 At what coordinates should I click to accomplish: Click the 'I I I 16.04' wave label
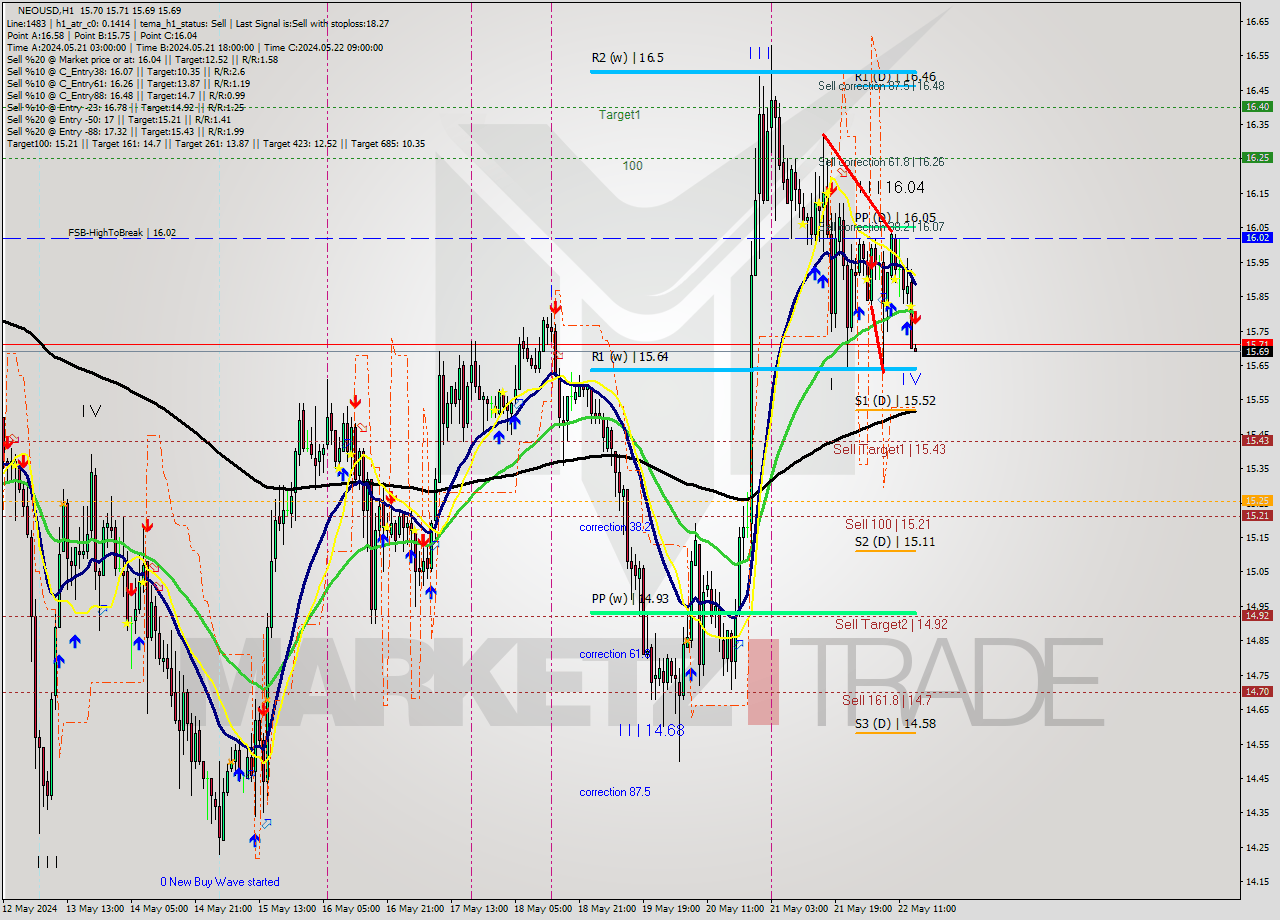coord(890,187)
